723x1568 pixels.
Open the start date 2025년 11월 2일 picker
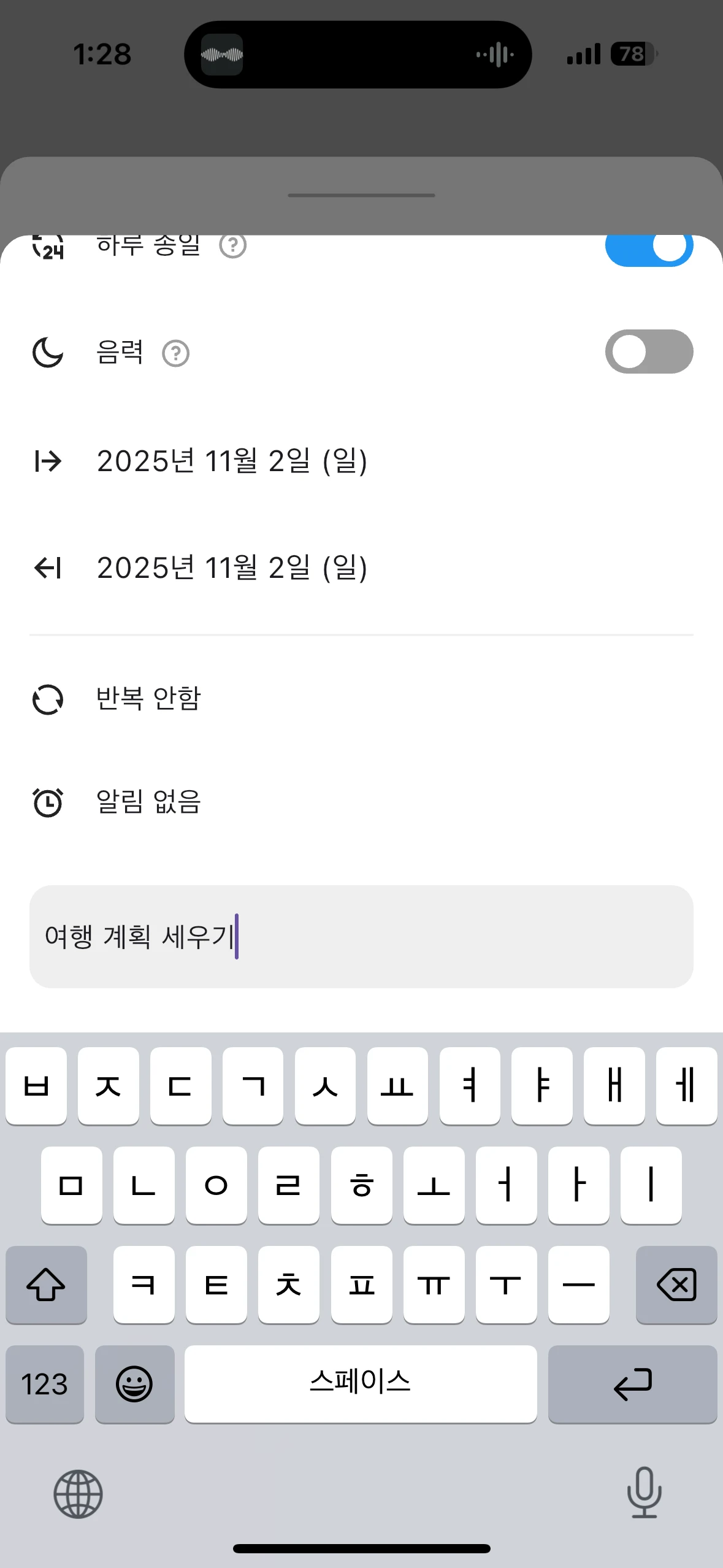(x=232, y=461)
